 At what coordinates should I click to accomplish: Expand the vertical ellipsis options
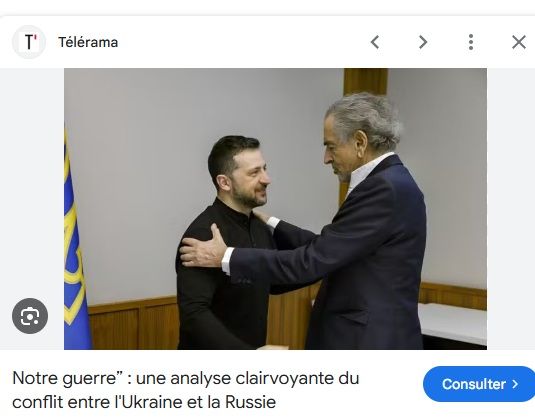pyautogui.click(x=471, y=42)
